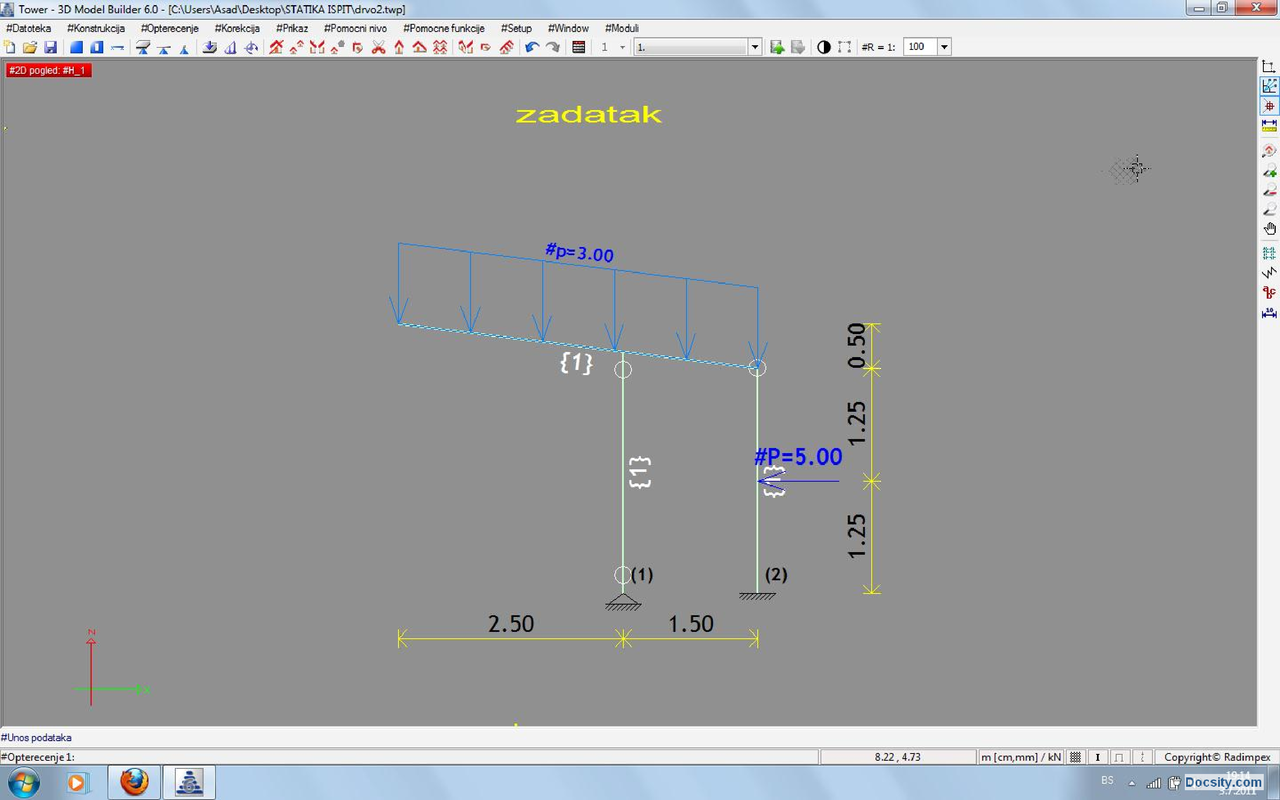Screen dimensions: 1280x800
Task: Open an existing file with the folder icon
Action: (x=30, y=47)
